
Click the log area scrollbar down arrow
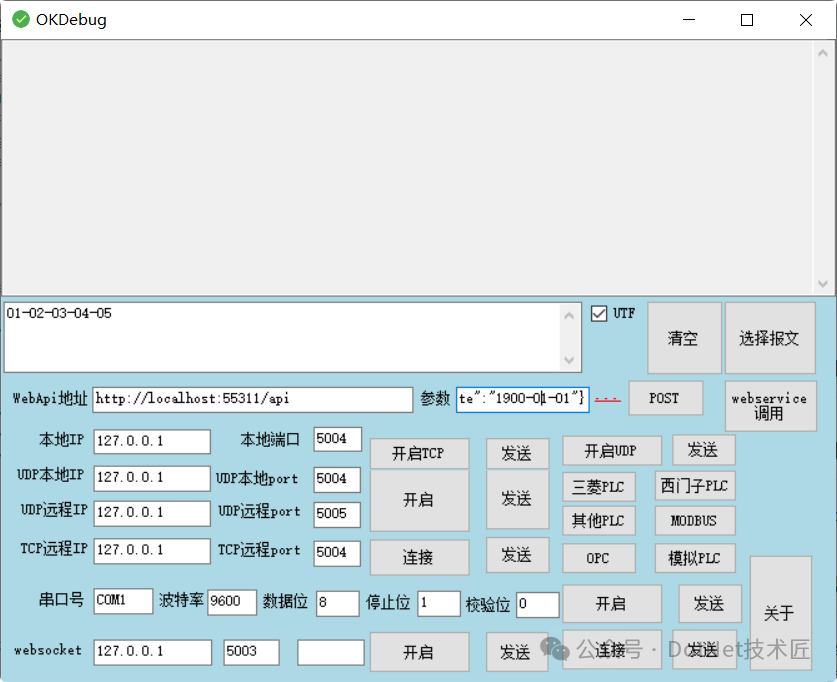pos(823,284)
